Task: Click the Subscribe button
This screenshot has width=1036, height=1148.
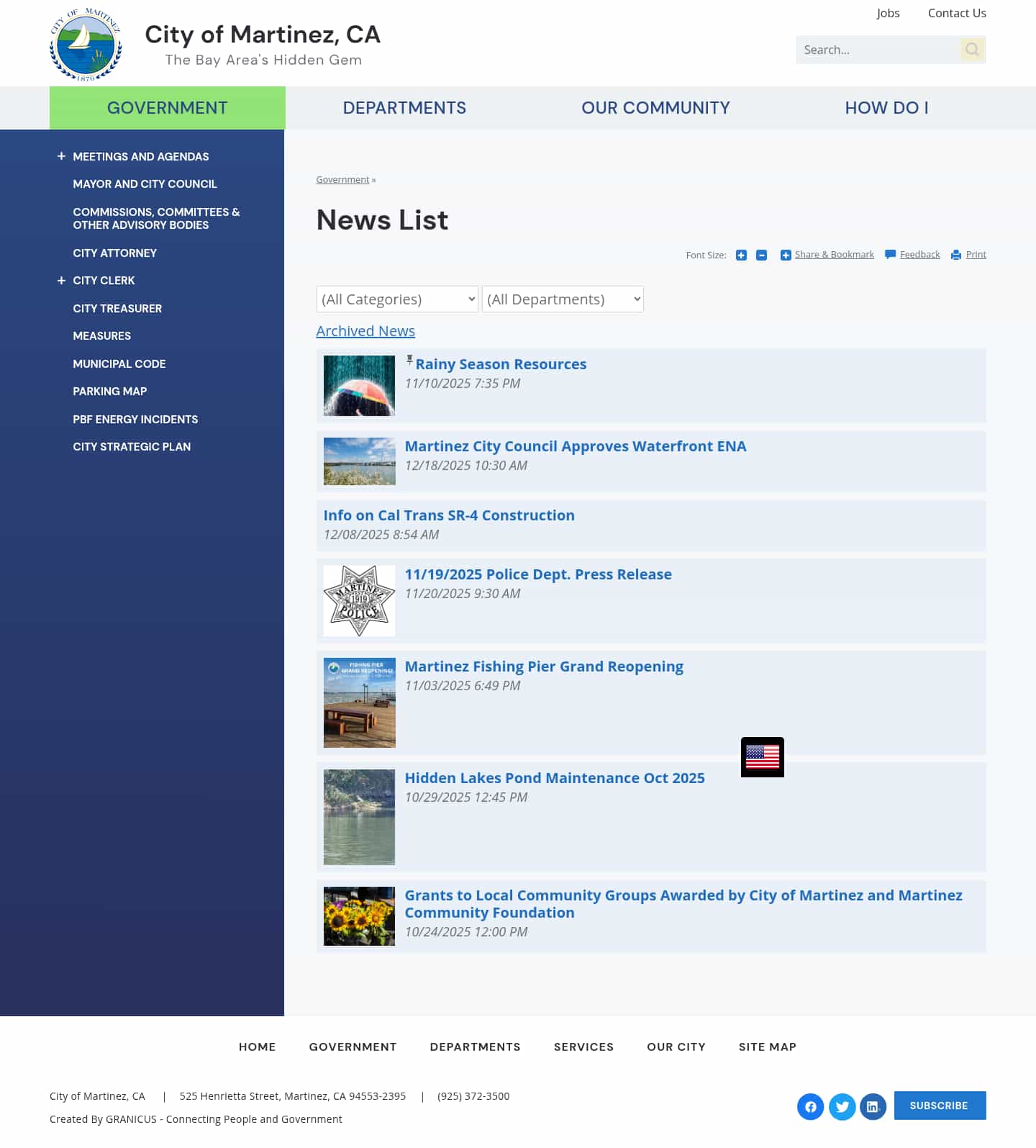Action: (940, 1106)
